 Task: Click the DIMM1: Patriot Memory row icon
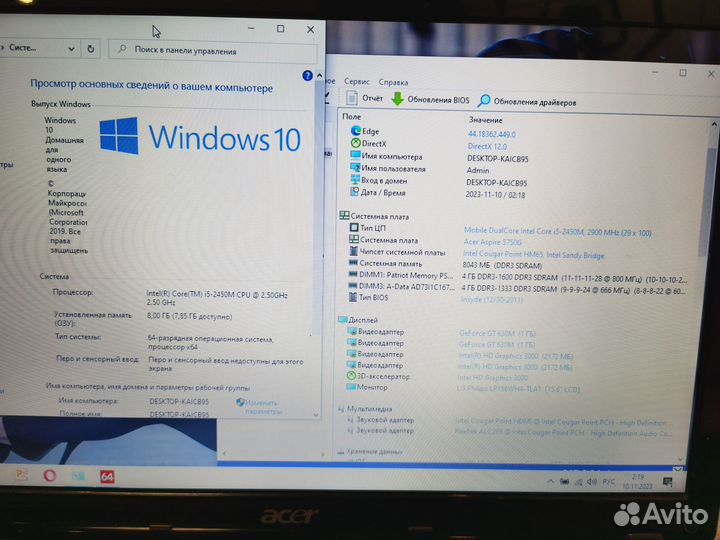[x=353, y=274]
